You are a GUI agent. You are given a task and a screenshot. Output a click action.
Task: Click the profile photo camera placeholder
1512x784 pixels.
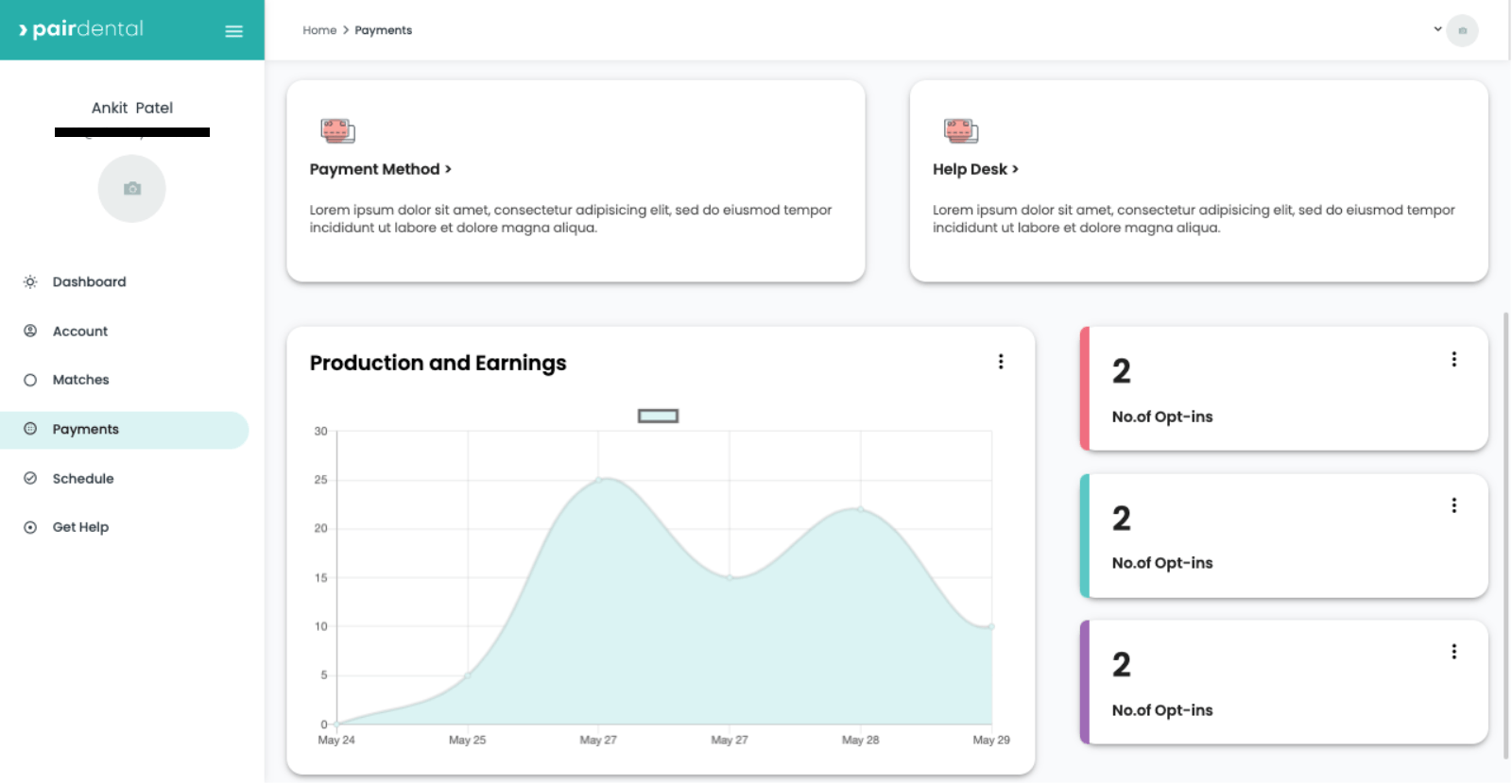(132, 189)
